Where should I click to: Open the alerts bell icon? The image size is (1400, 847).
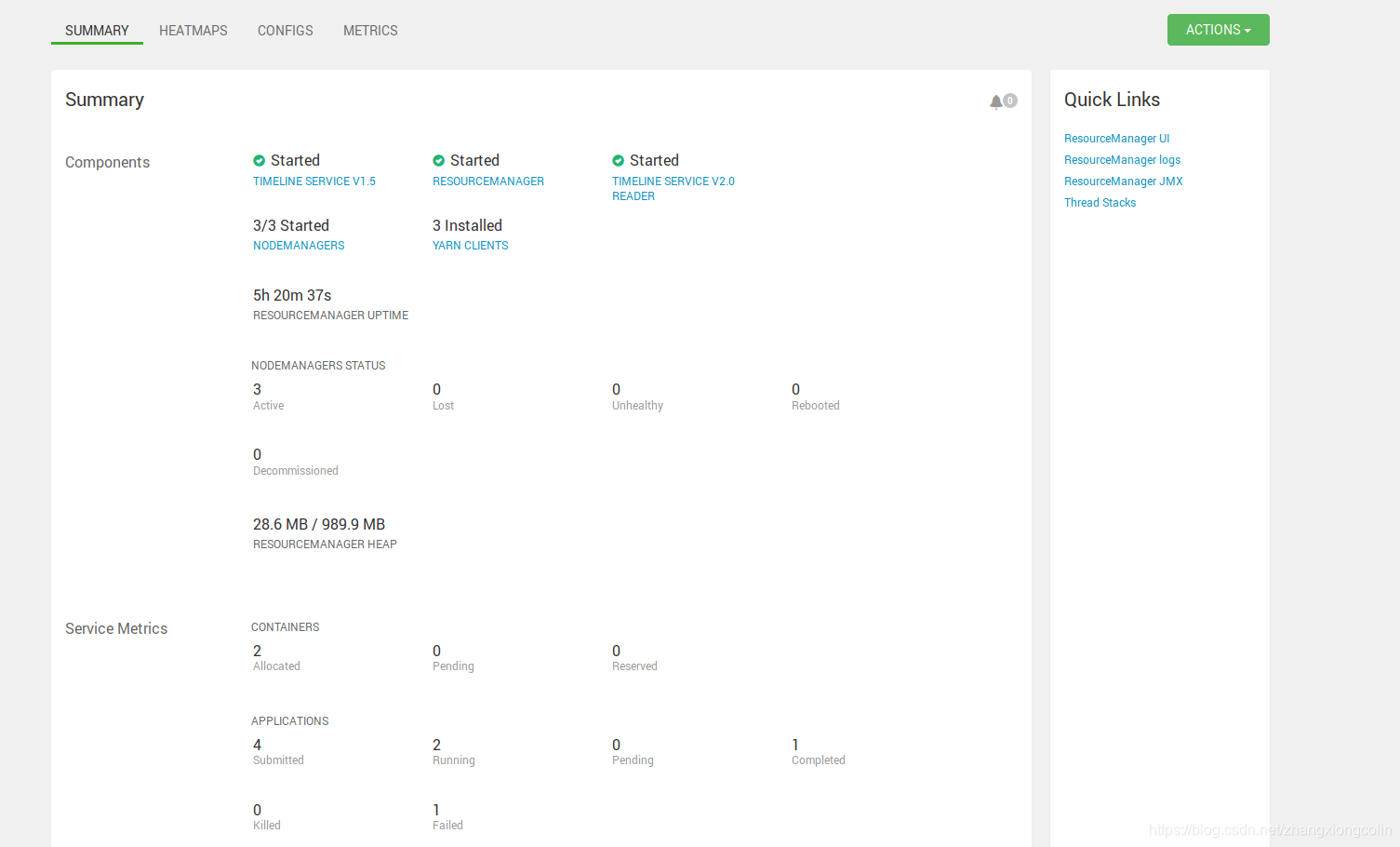point(995,101)
